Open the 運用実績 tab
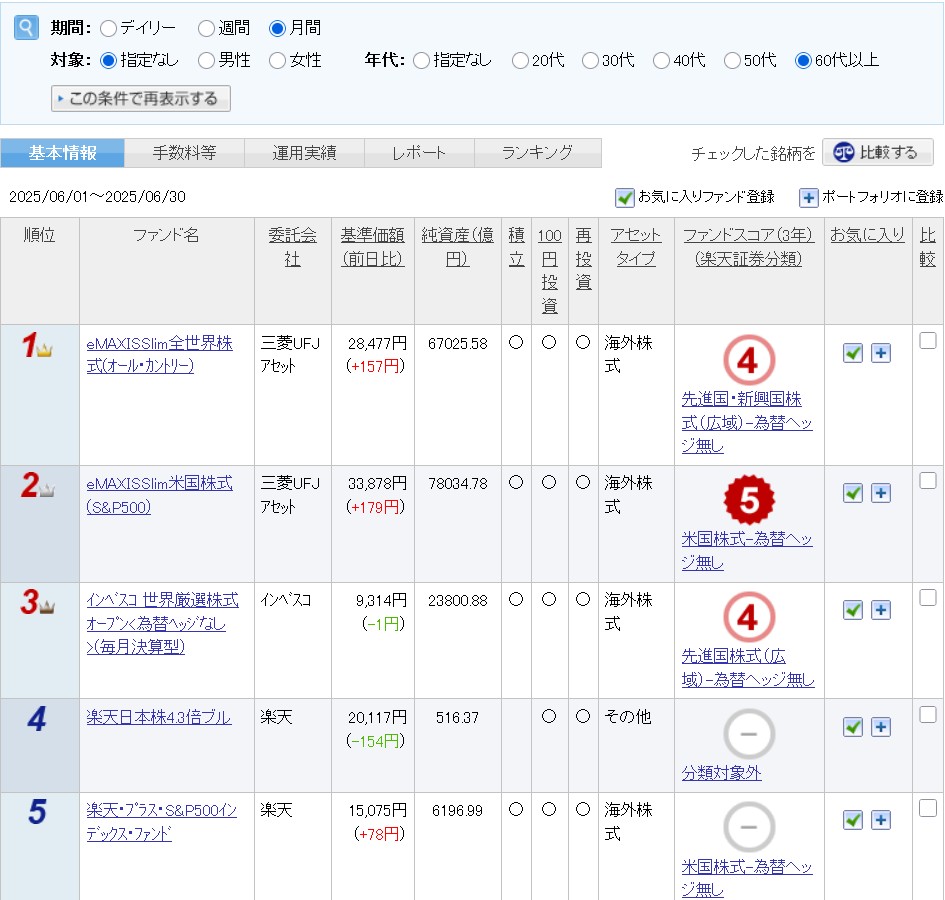Screen dimensions: 945x900 click(304, 153)
